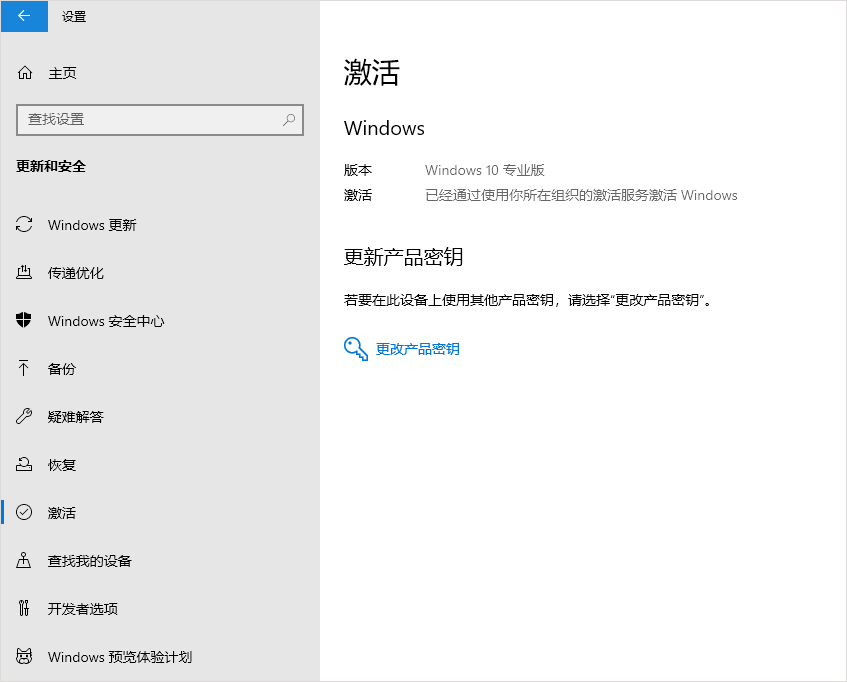This screenshot has height=682, width=847.
Task: Open 主页 to return to Settings home
Action: tap(62, 72)
